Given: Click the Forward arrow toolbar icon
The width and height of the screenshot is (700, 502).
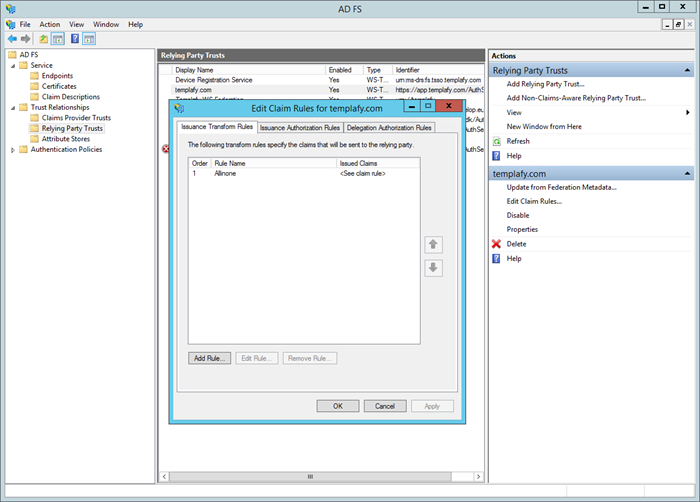Looking at the screenshot, I should [25, 39].
